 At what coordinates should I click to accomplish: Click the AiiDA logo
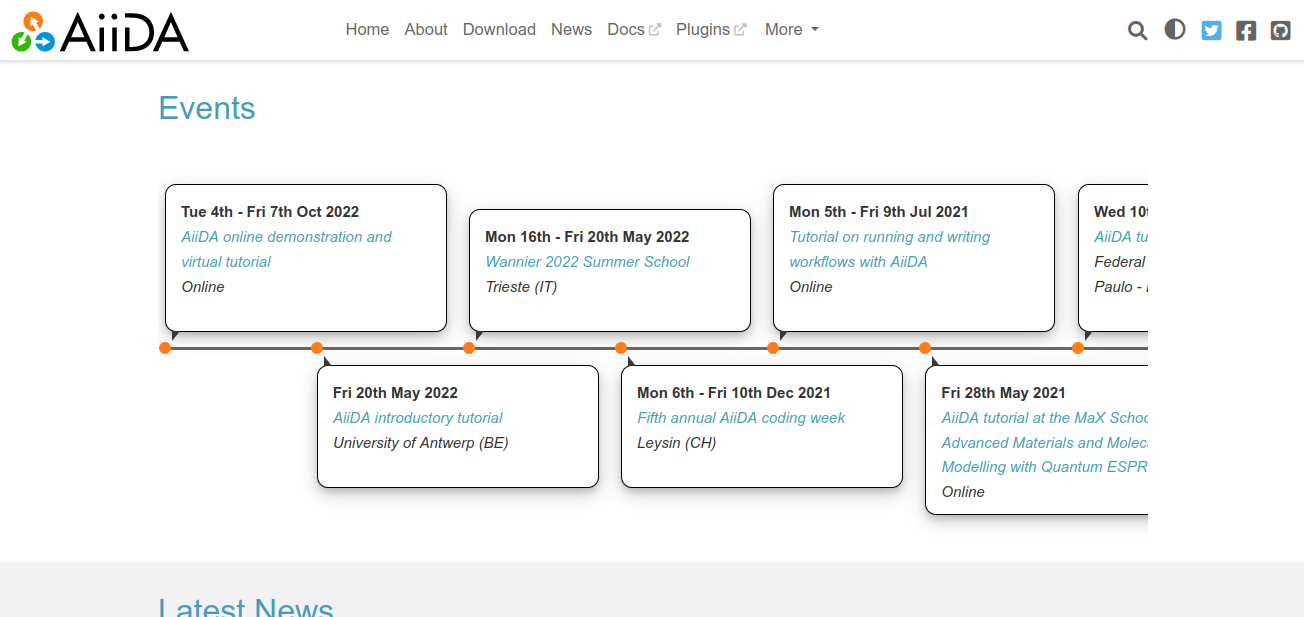[x=100, y=31]
